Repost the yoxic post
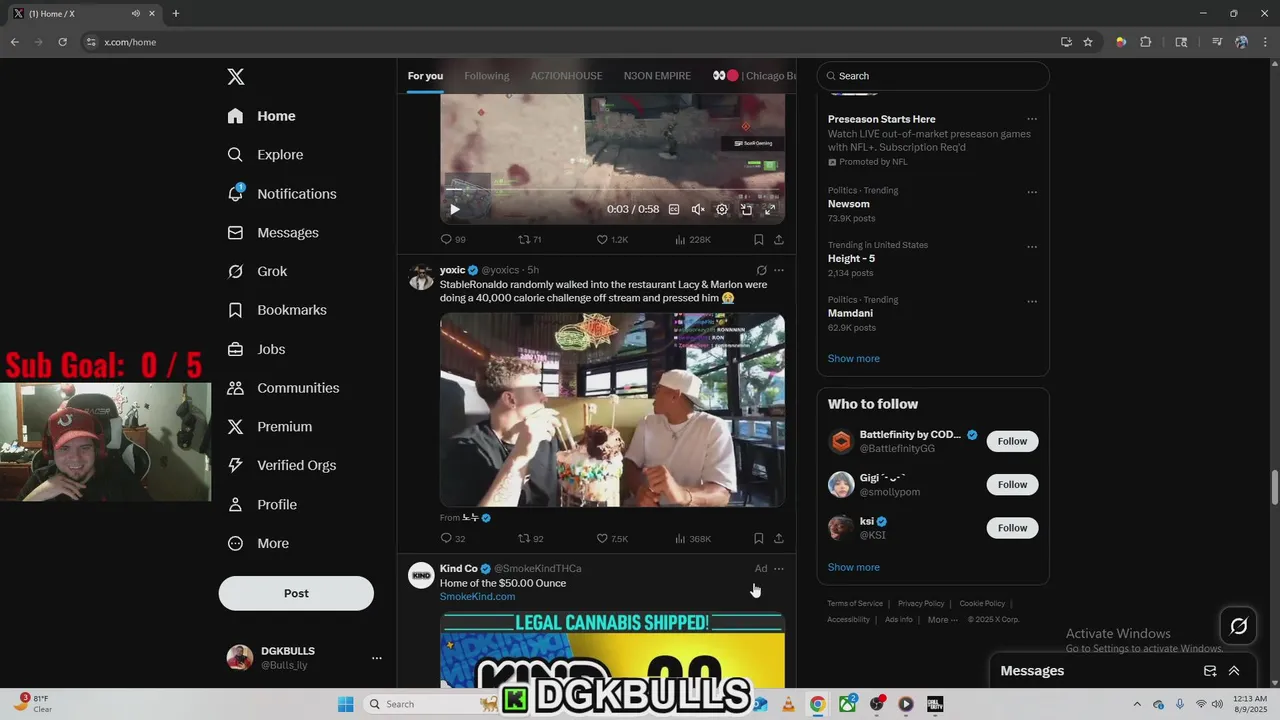1280x720 pixels. pyautogui.click(x=530, y=539)
